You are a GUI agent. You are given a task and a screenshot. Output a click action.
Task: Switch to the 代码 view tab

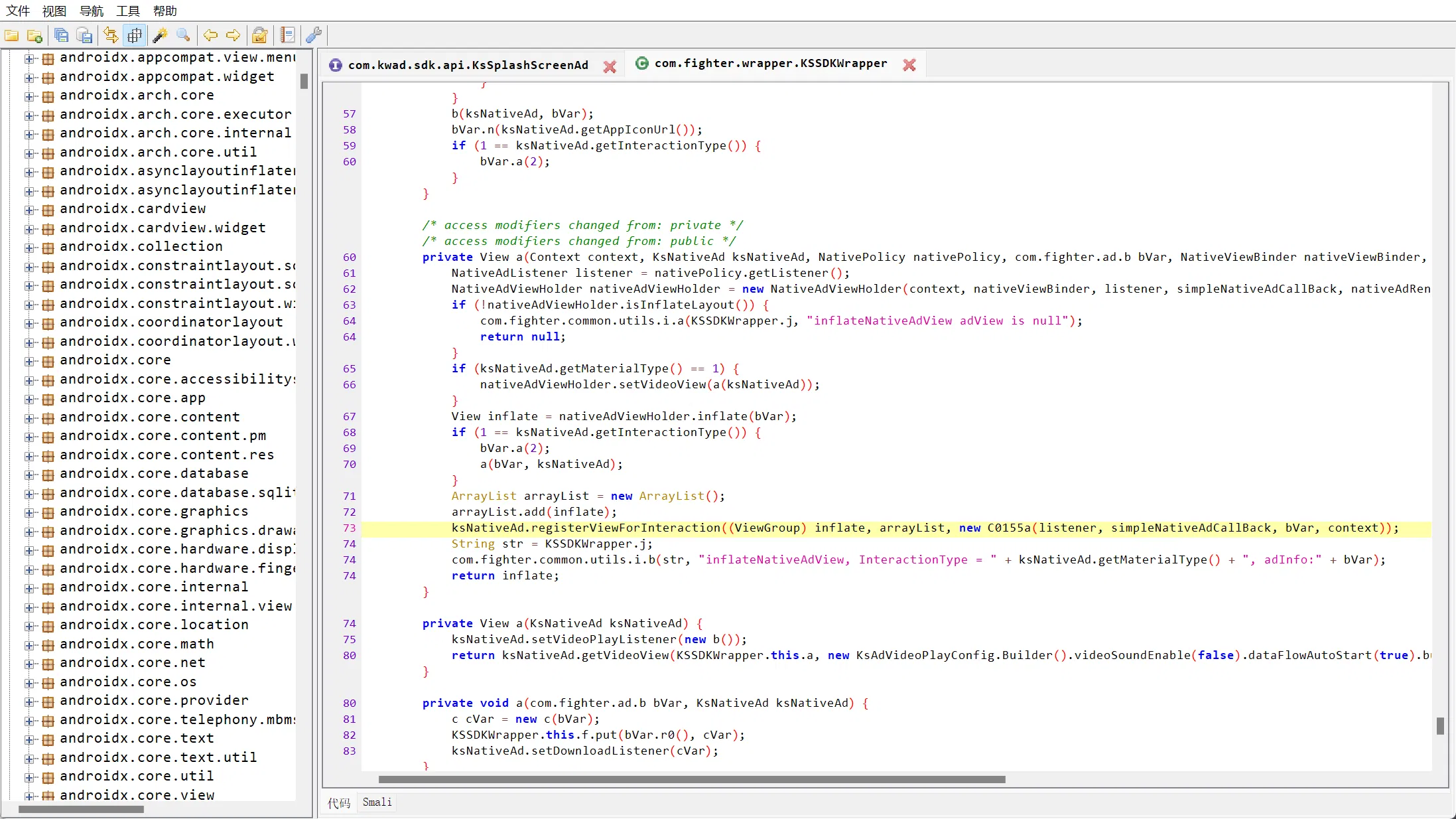339,803
